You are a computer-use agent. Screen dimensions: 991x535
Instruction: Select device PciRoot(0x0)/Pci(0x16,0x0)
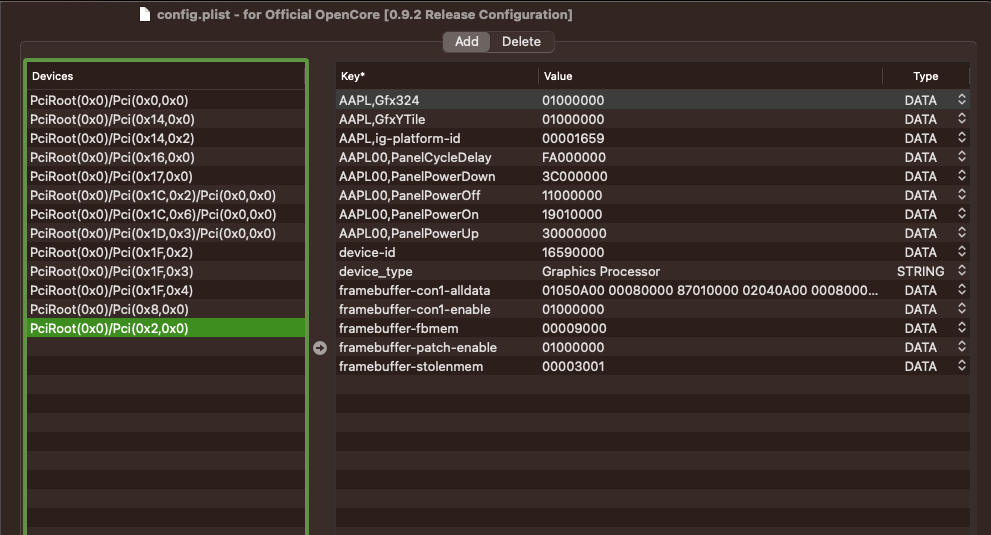[x=166, y=157]
